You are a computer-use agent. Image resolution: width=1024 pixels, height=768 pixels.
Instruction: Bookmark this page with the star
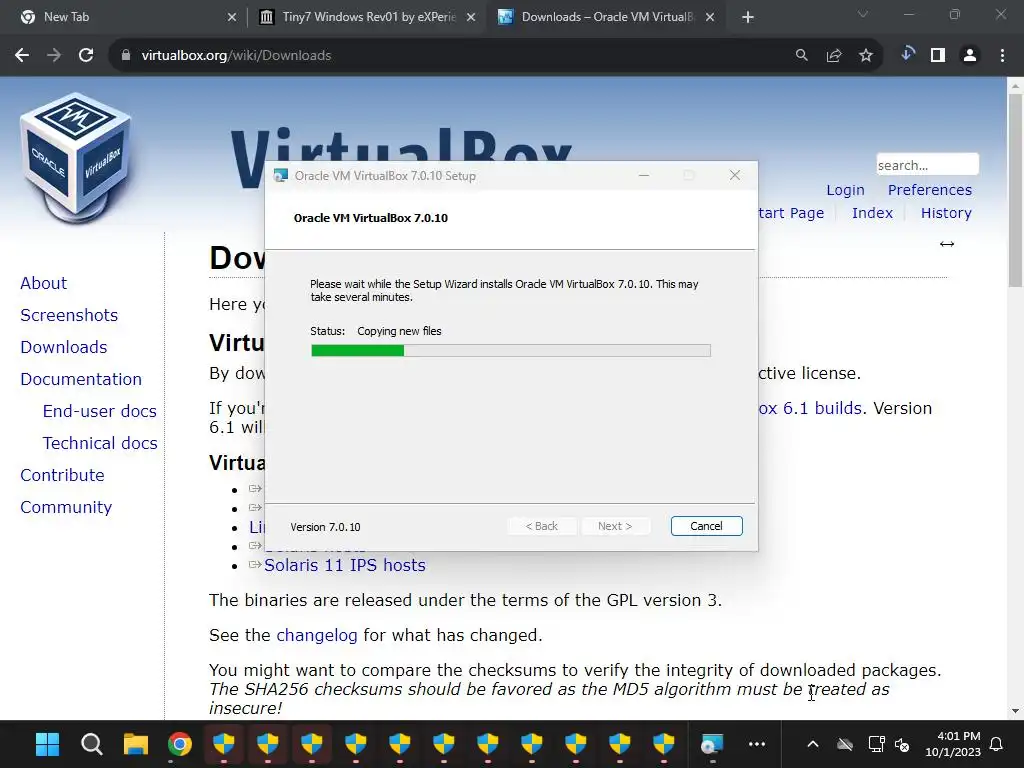(866, 56)
